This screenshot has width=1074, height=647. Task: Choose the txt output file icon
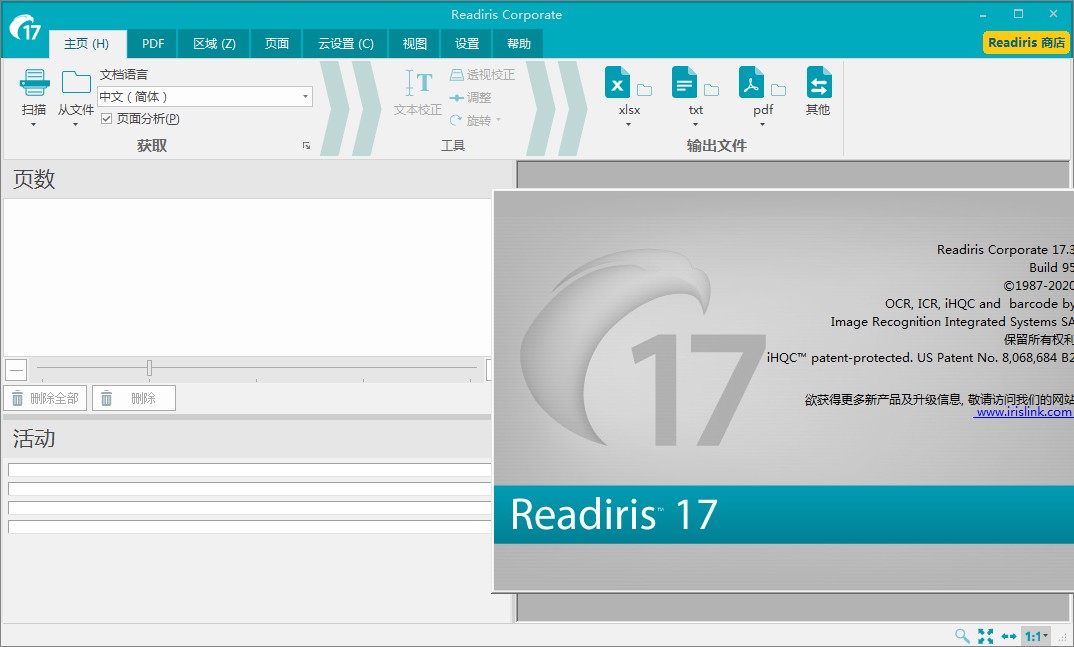click(684, 83)
